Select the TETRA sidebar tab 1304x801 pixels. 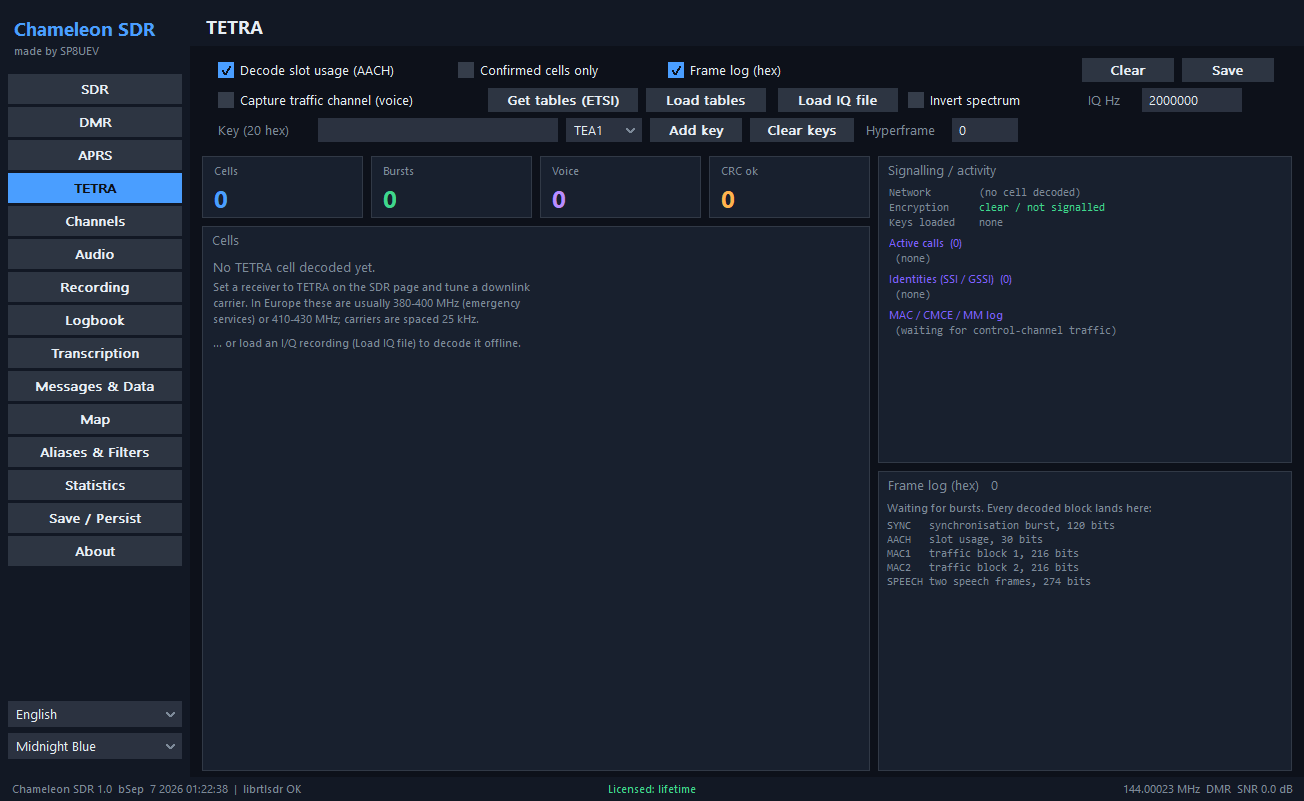pyautogui.click(x=95, y=188)
